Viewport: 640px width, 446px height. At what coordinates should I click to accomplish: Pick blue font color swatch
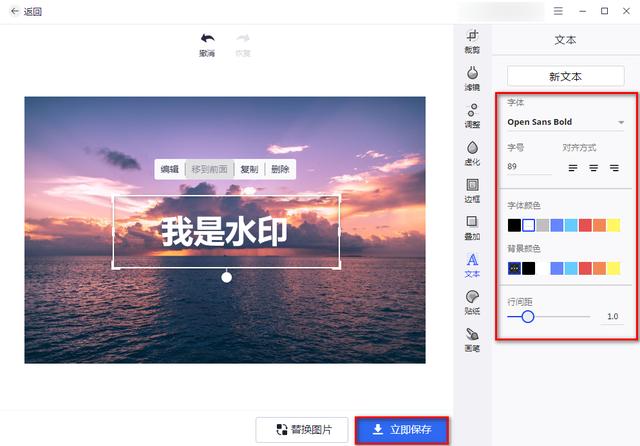[557, 225]
